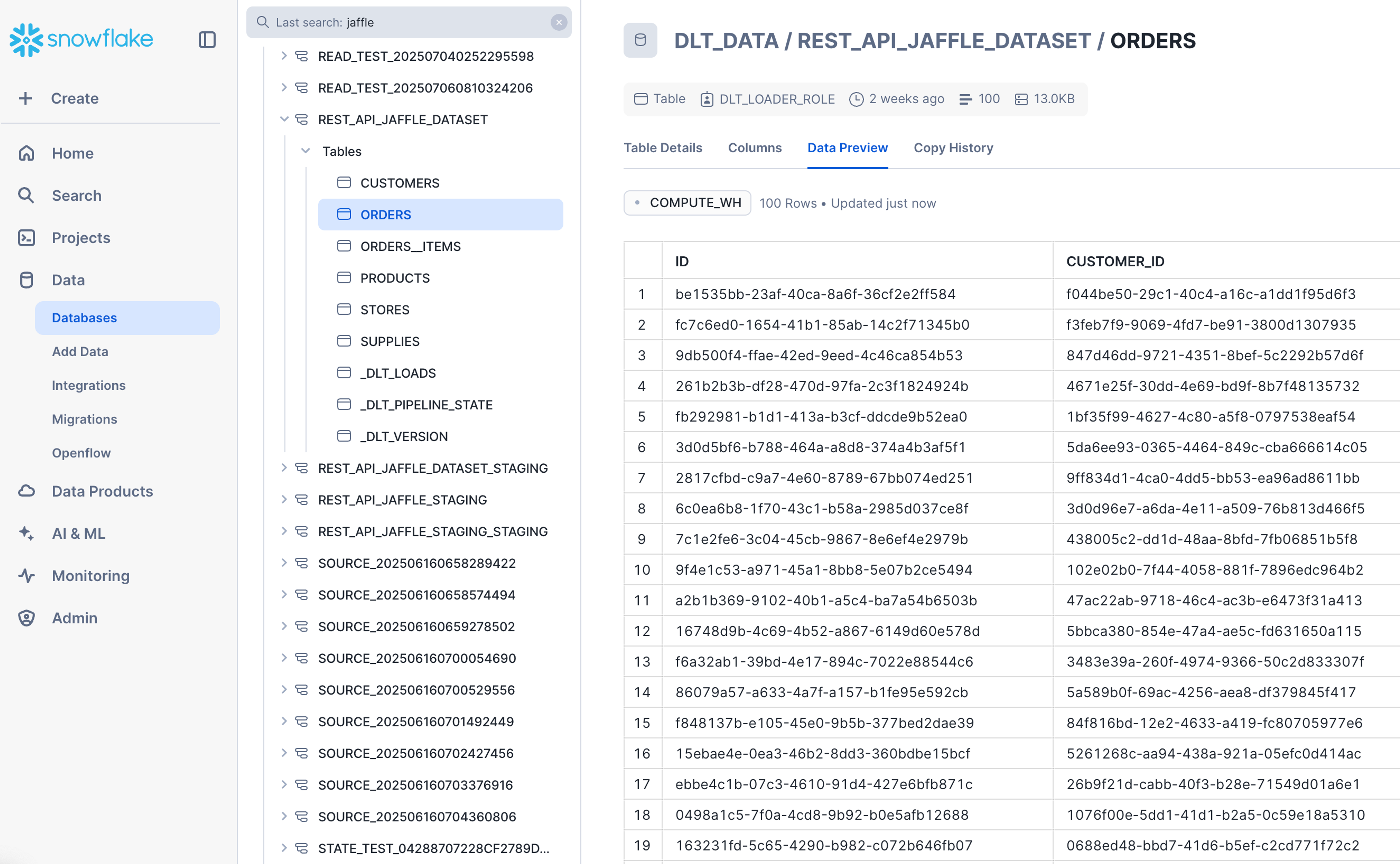Viewport: 1400px width, 864px height.
Task: Click the object search field
Action: [x=409, y=22]
